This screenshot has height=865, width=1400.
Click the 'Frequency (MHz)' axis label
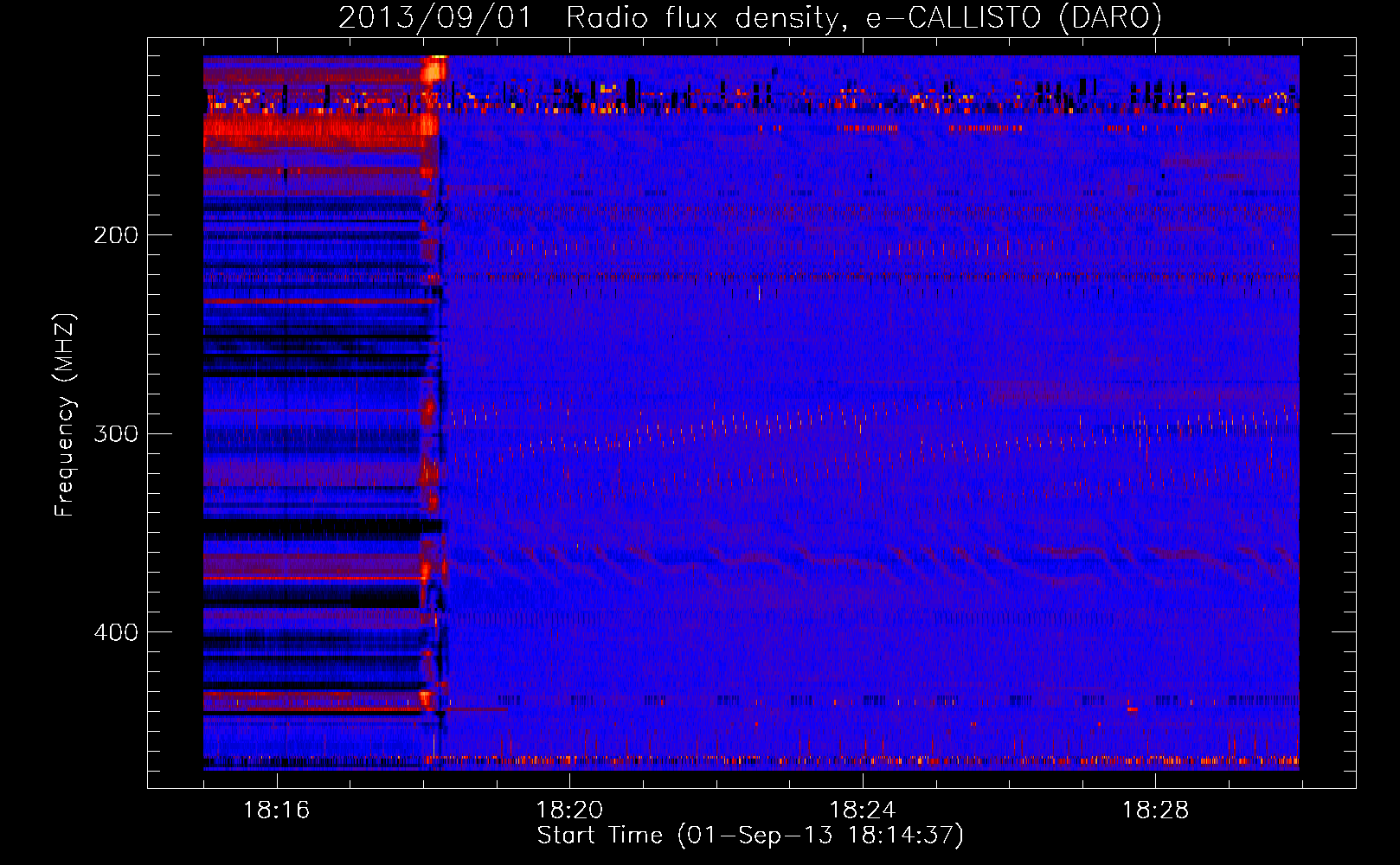tap(65, 415)
